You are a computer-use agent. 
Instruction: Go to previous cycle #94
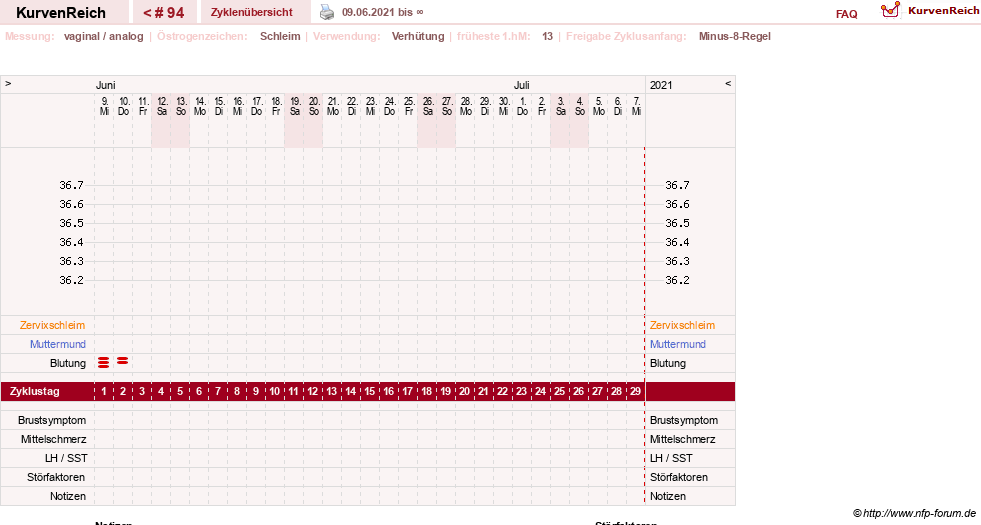(x=163, y=13)
